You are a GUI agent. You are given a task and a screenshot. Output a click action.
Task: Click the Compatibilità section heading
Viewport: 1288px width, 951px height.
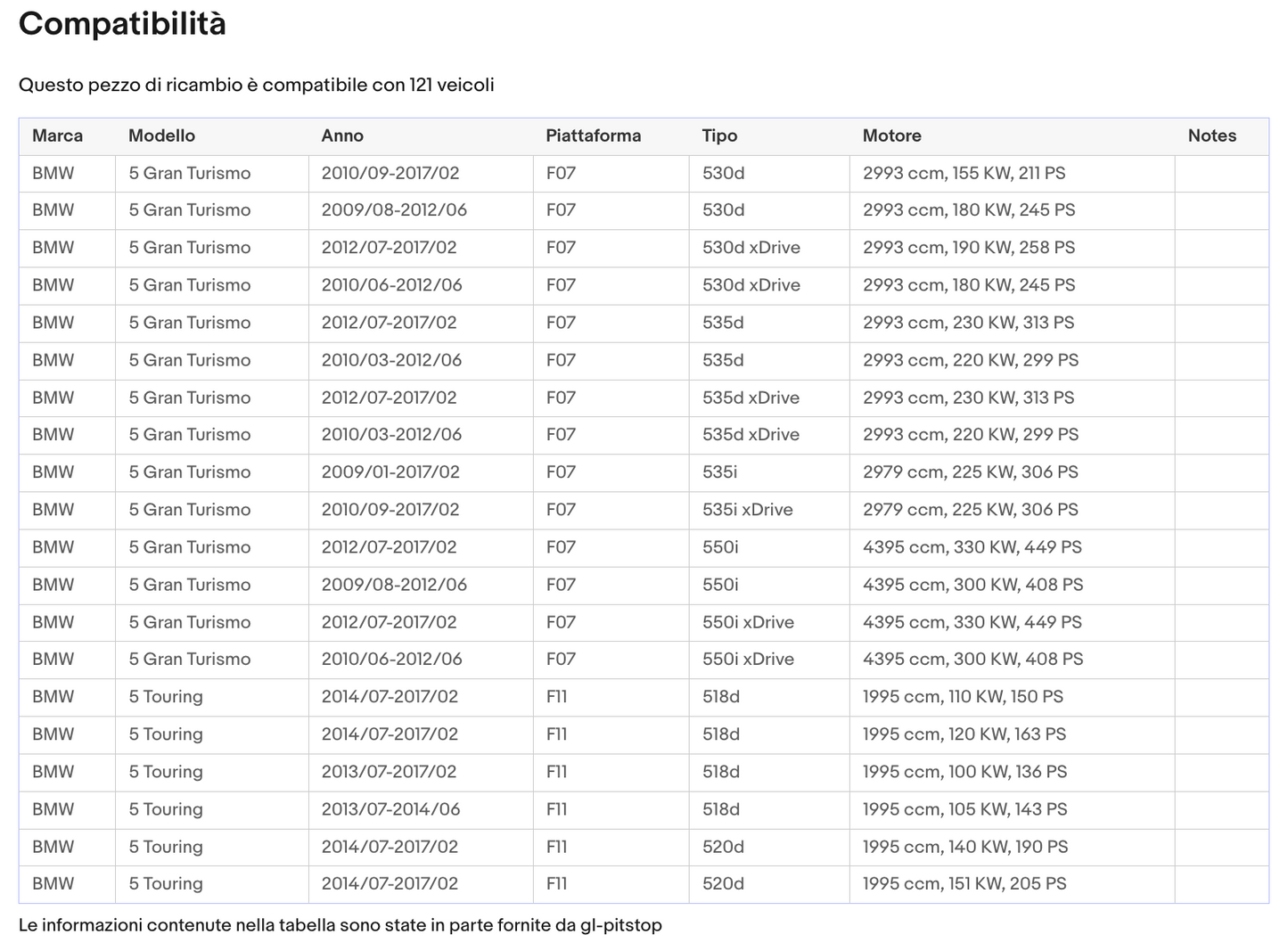pos(122,24)
